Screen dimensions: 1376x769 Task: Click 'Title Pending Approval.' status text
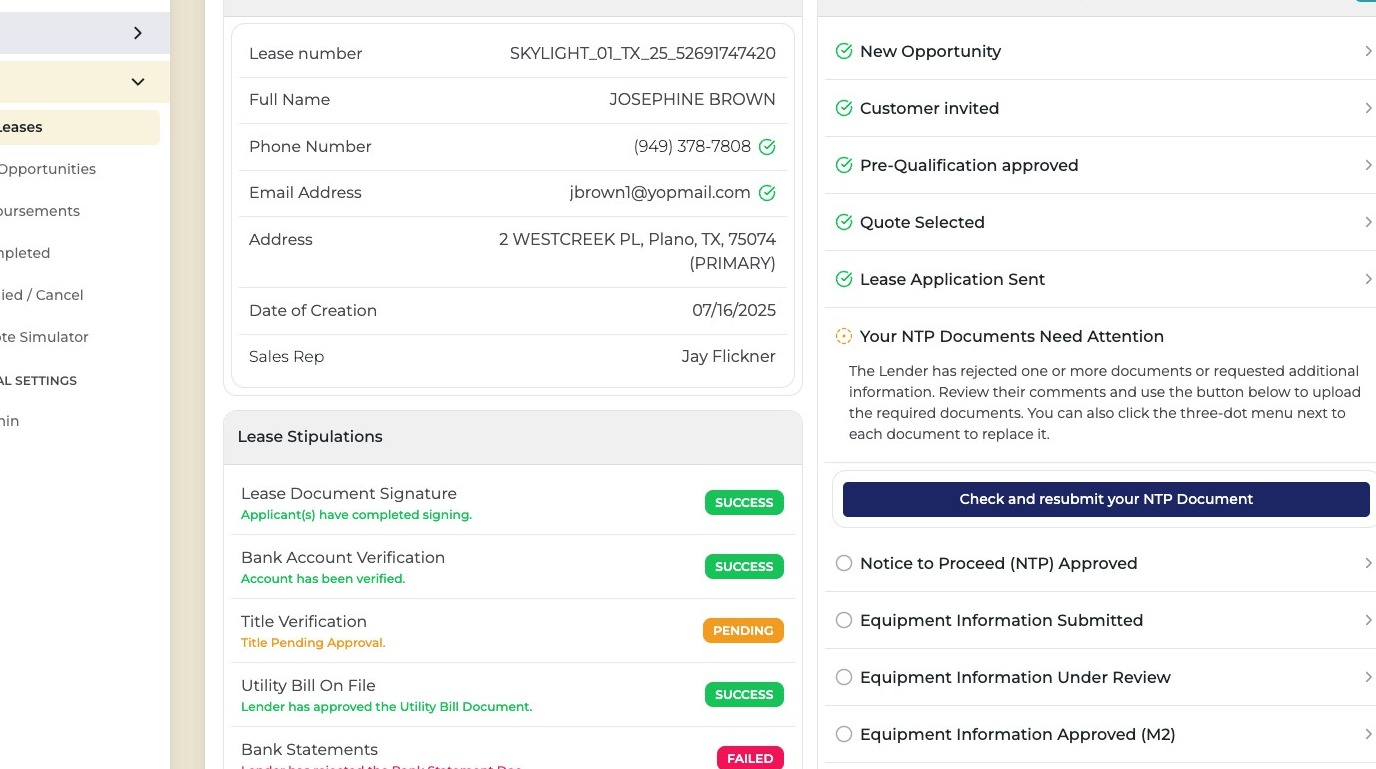tap(313, 644)
